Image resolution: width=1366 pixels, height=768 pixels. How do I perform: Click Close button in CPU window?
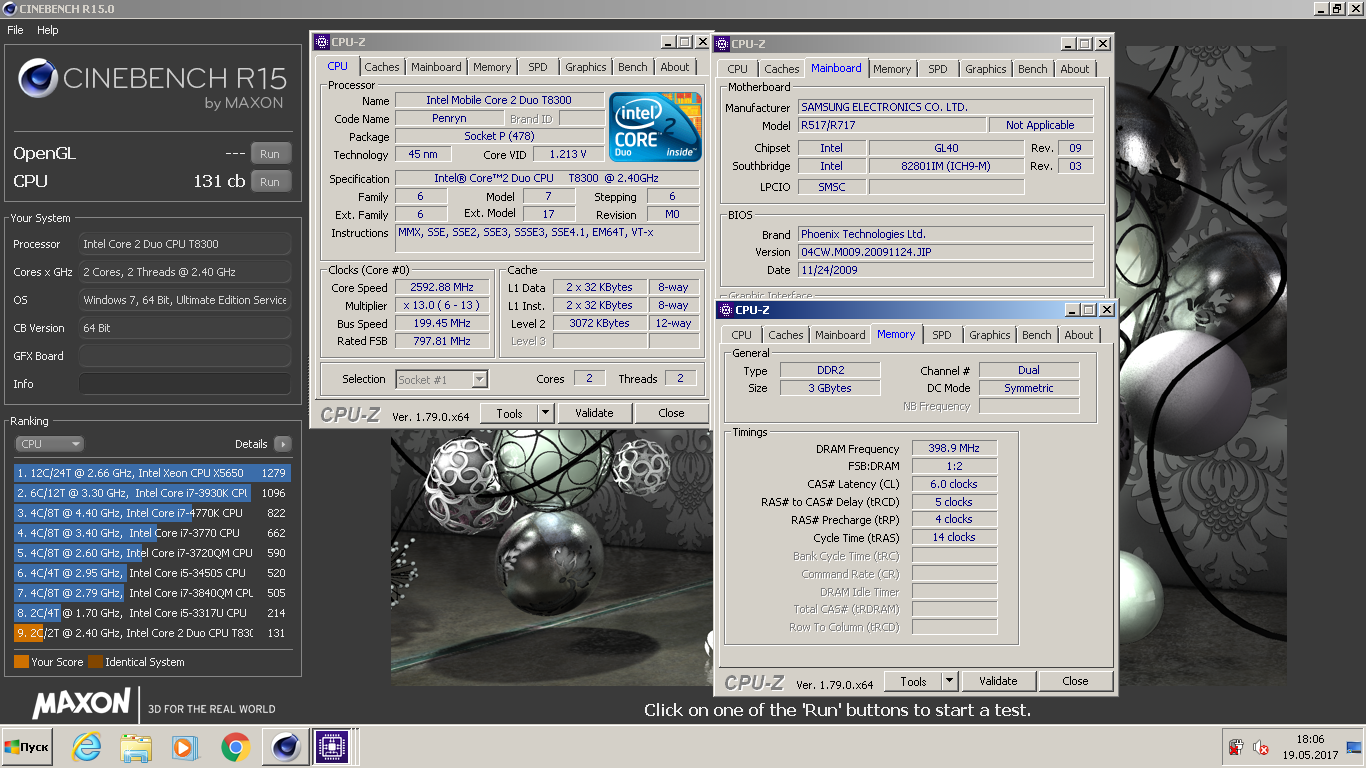pyautogui.click(x=671, y=413)
